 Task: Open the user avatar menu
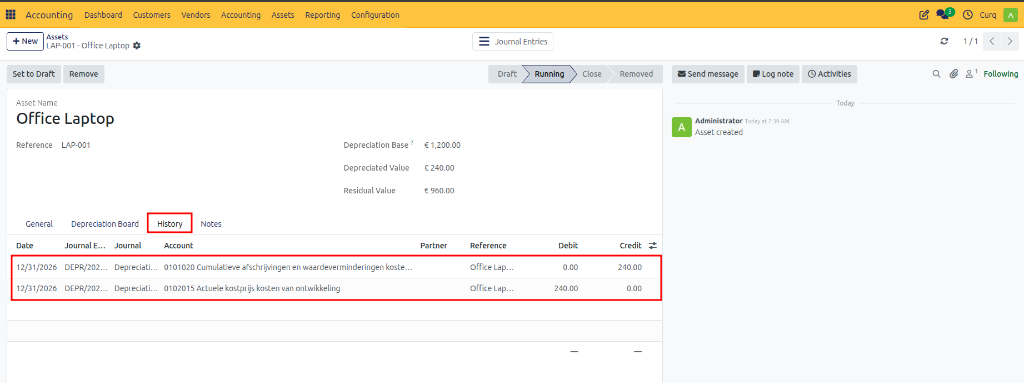pyautogui.click(x=1010, y=14)
